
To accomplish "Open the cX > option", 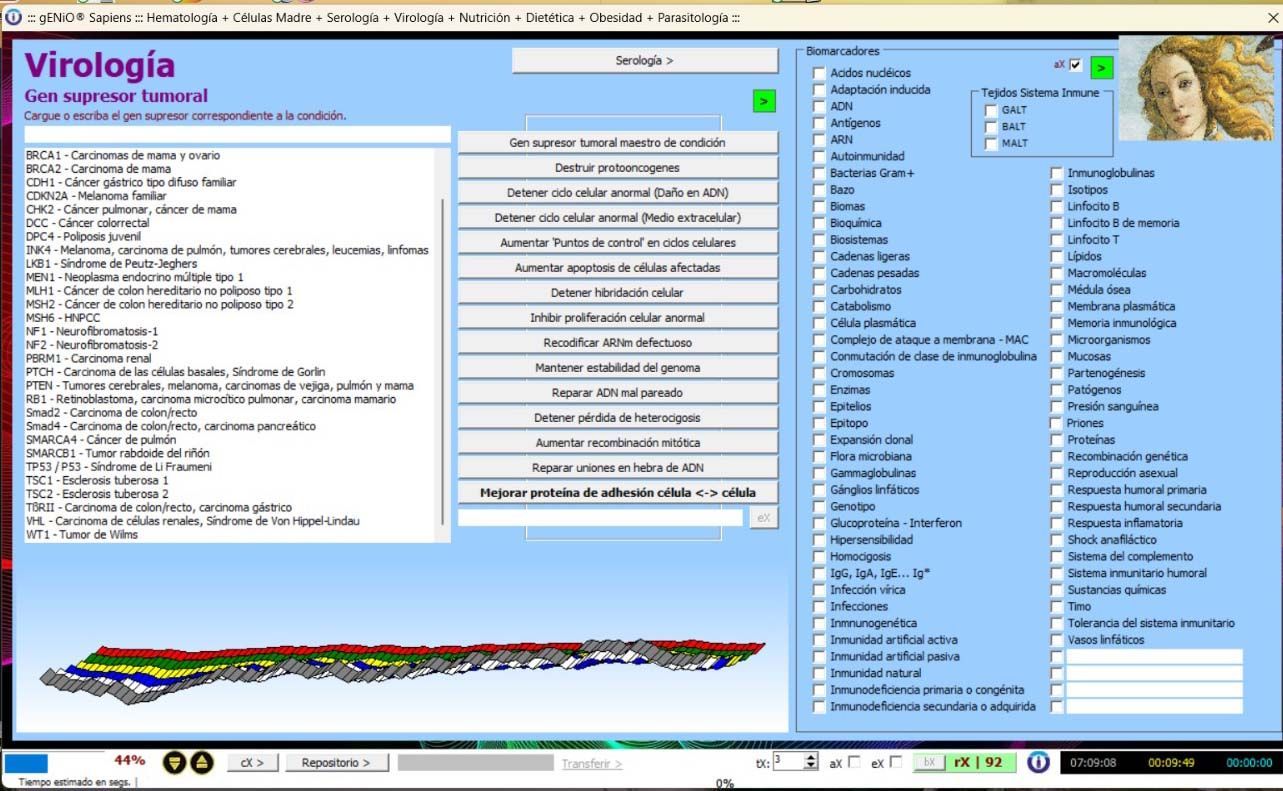I will [x=252, y=763].
